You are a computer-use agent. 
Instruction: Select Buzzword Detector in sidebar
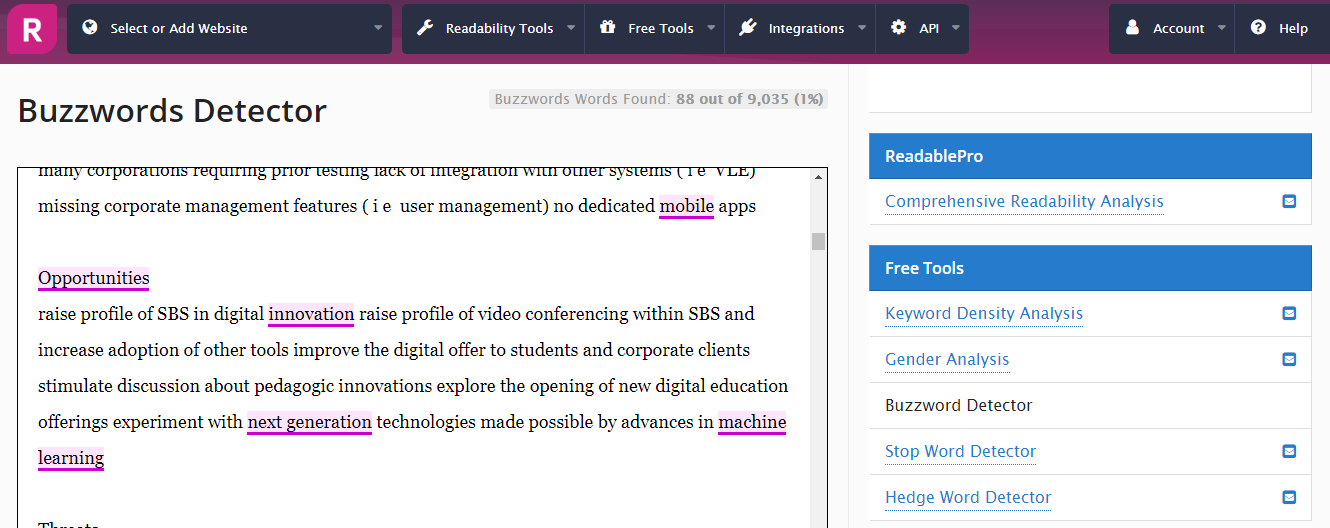[x=958, y=405]
